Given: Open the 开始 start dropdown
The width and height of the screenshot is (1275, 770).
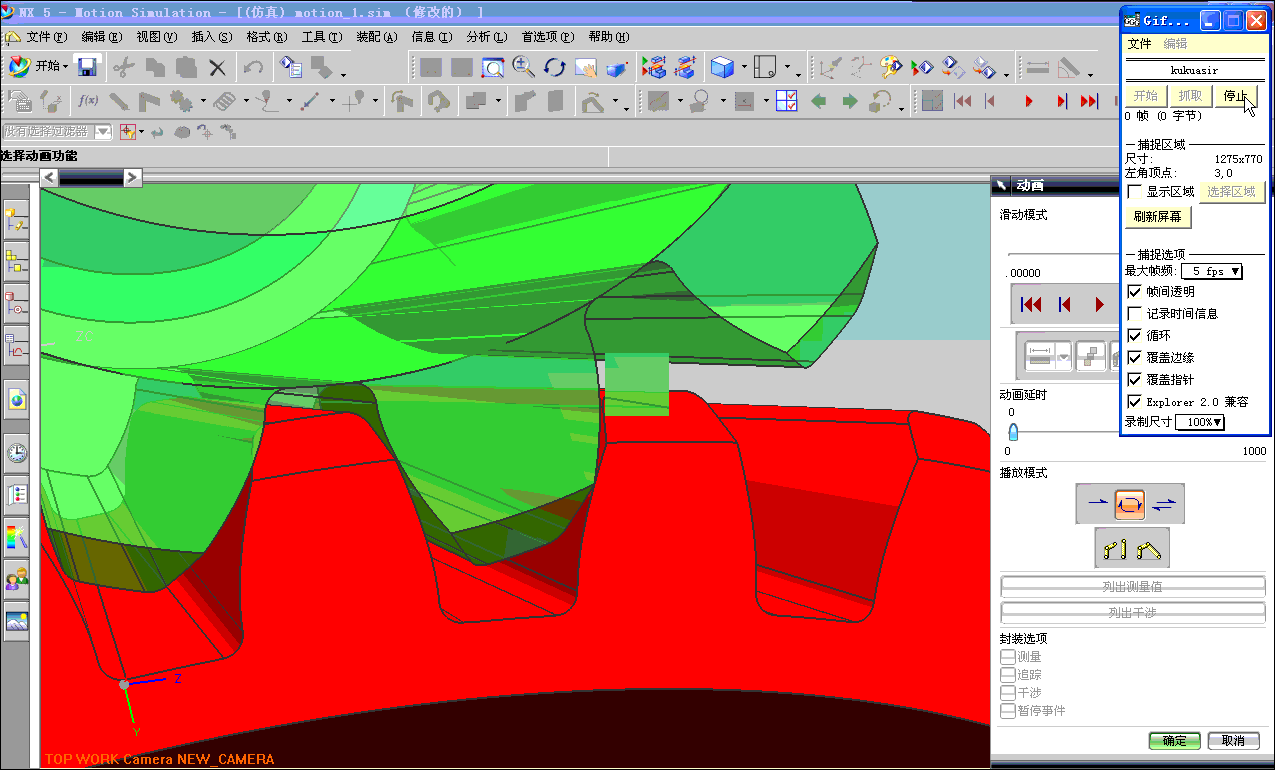Looking at the screenshot, I should [39, 67].
